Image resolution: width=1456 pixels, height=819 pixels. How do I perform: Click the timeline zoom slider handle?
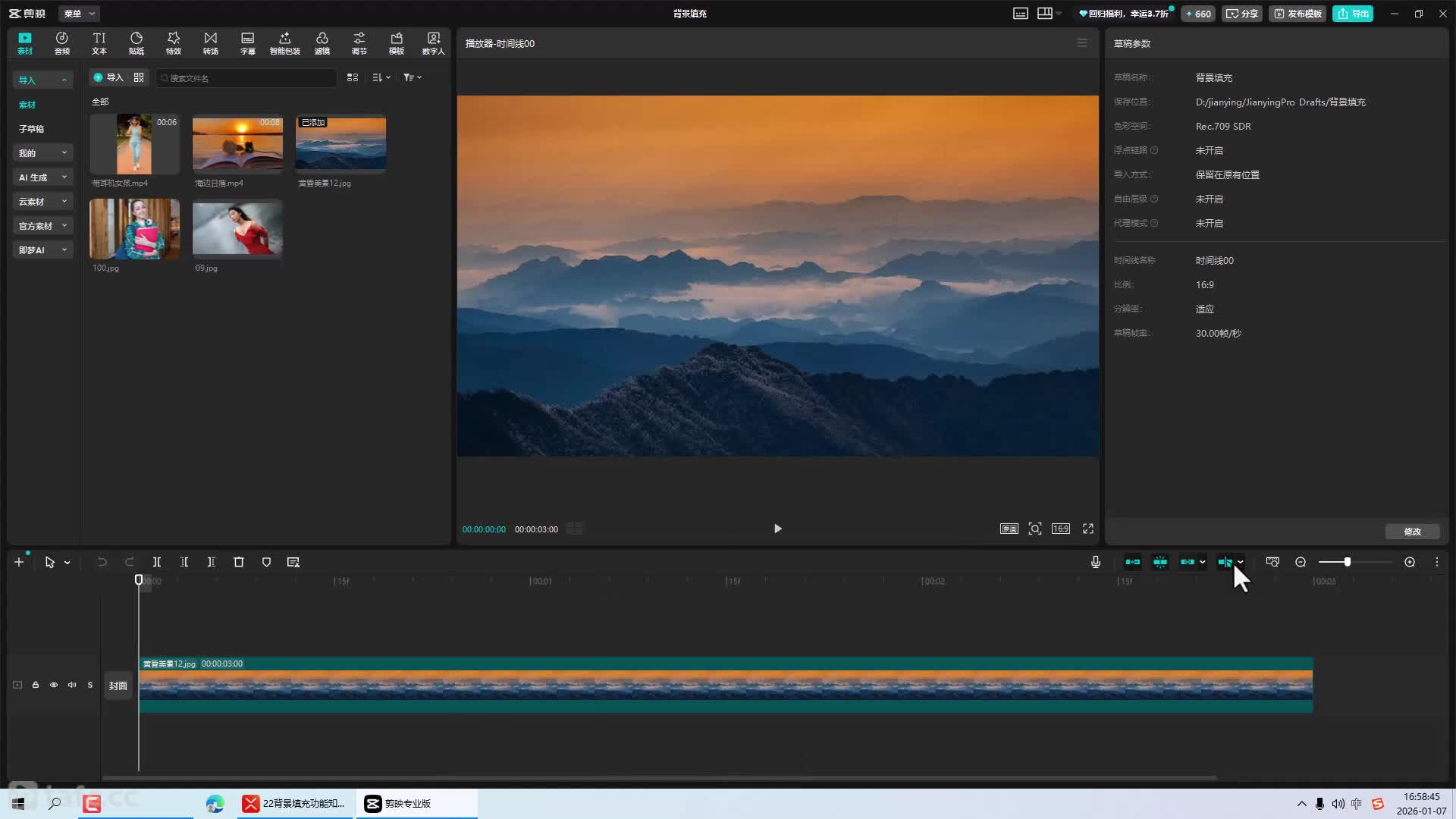1347,562
